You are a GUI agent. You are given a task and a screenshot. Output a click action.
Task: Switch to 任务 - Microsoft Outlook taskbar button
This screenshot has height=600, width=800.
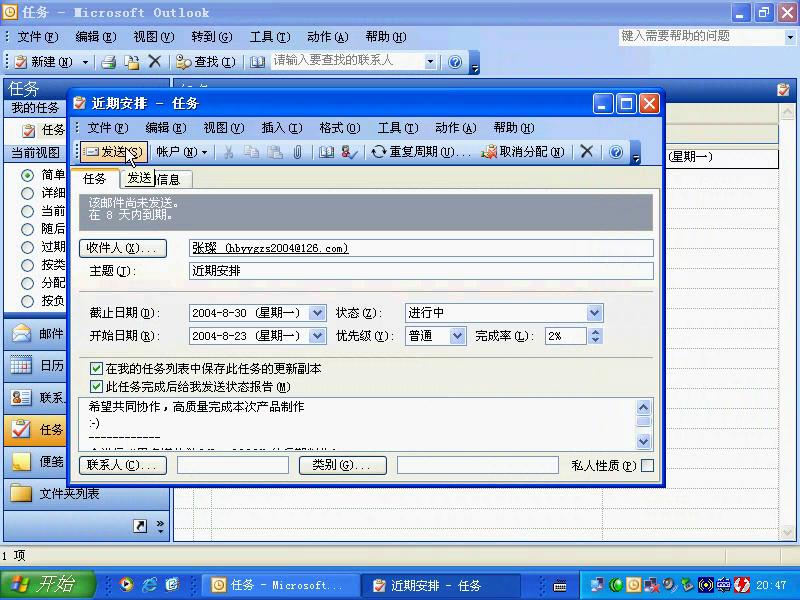tap(280, 585)
